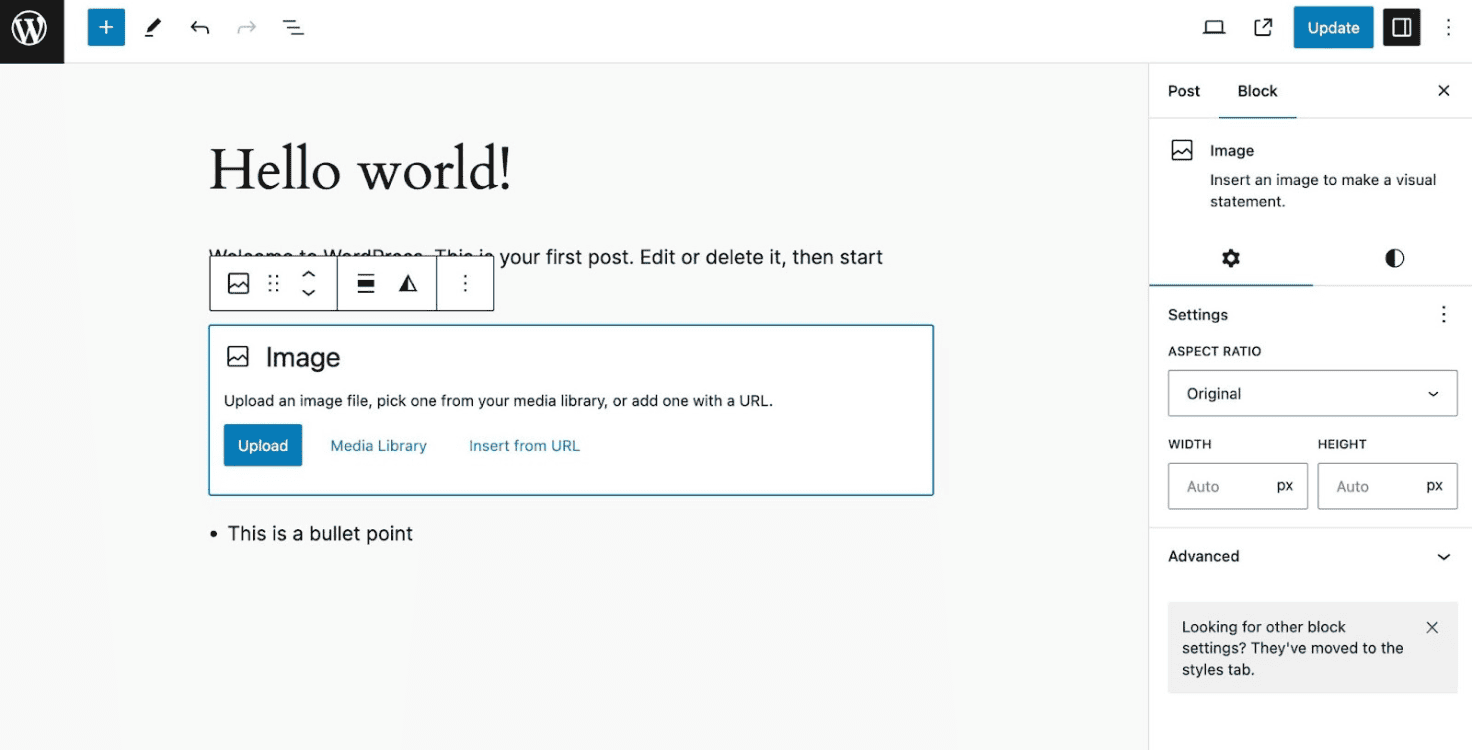
Task: Switch to the Post tab
Action: [1183, 91]
